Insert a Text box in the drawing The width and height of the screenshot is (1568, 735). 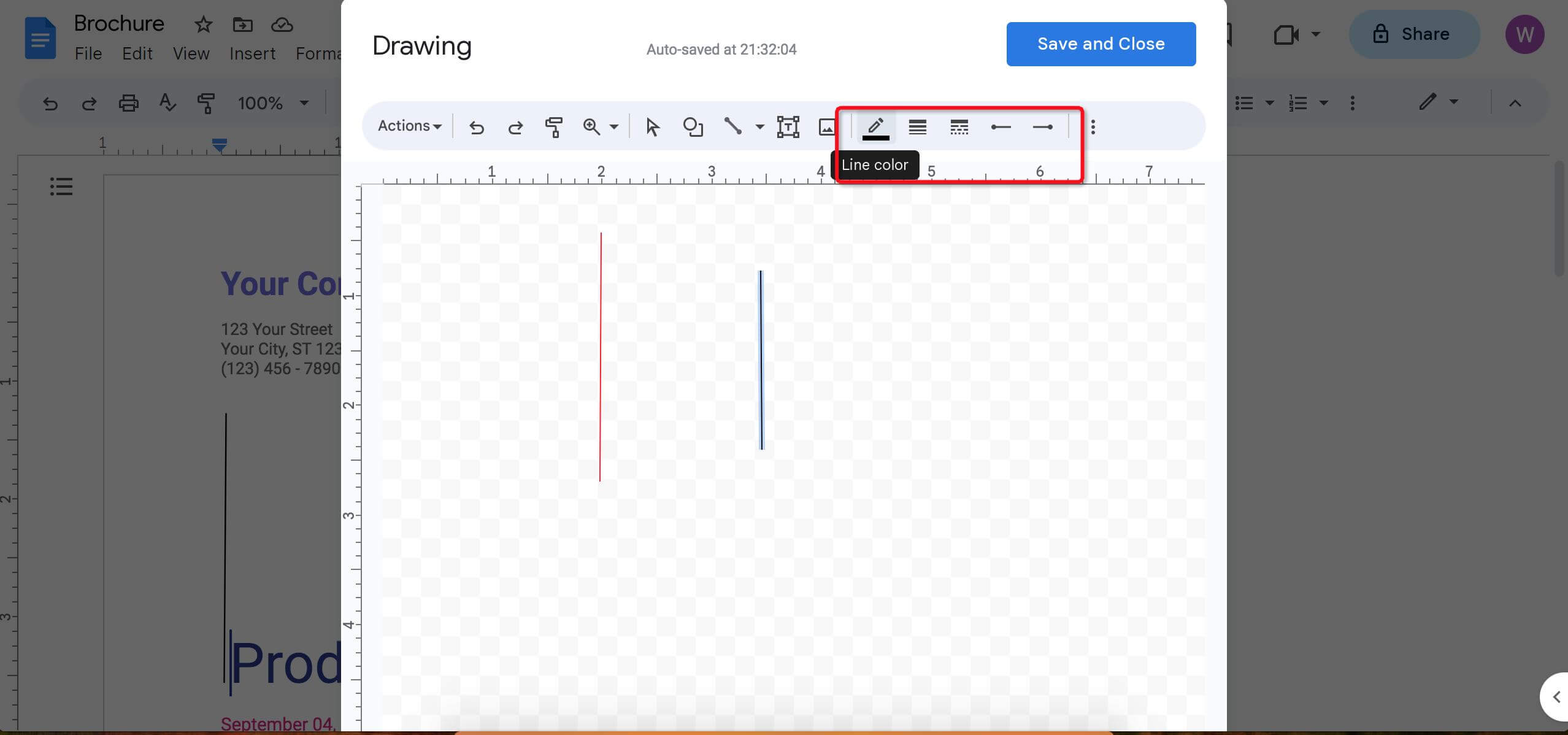click(787, 127)
